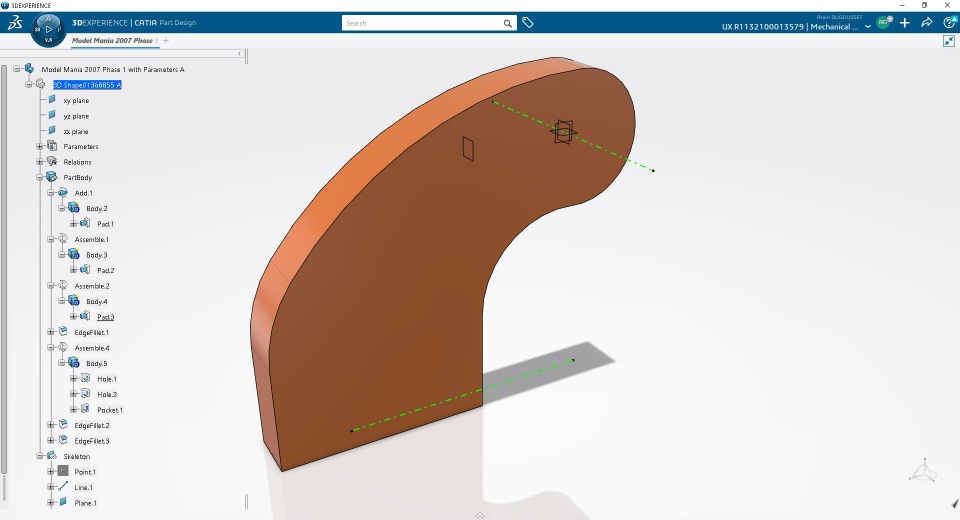960x520 pixels.
Task: Click the share arrow icon
Action: point(927,23)
